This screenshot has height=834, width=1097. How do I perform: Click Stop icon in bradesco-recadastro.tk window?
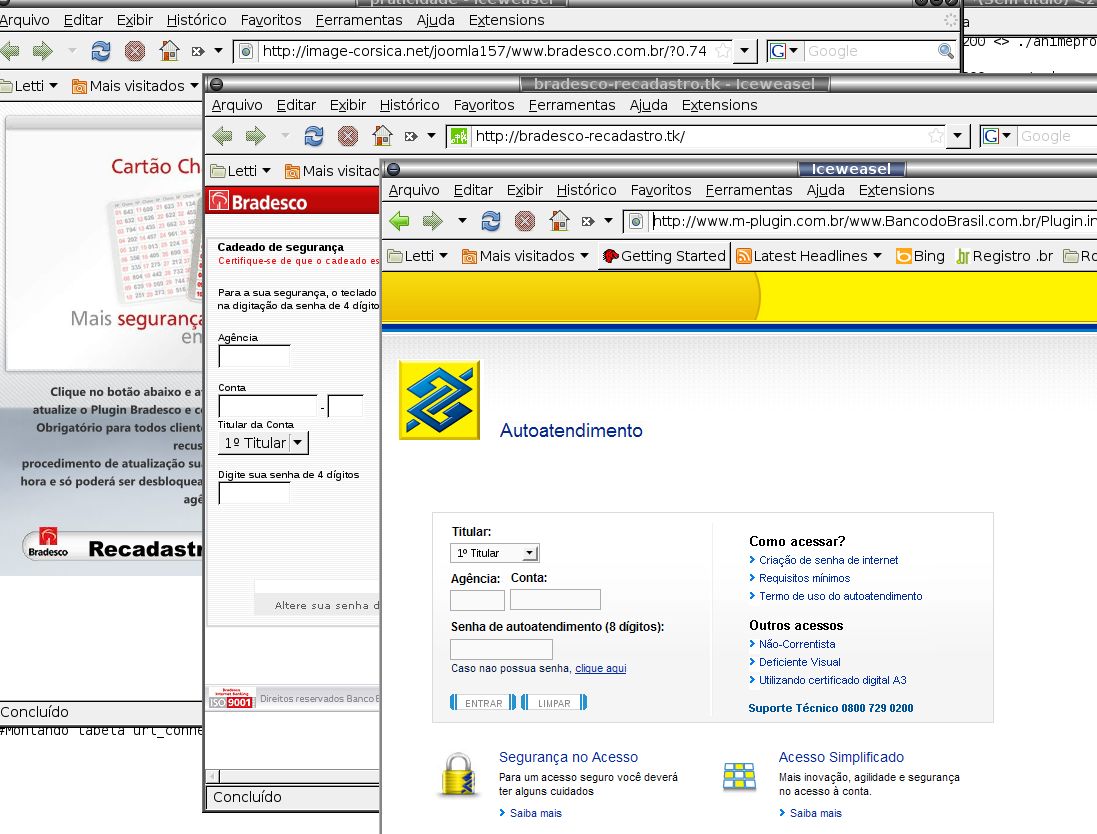348,136
